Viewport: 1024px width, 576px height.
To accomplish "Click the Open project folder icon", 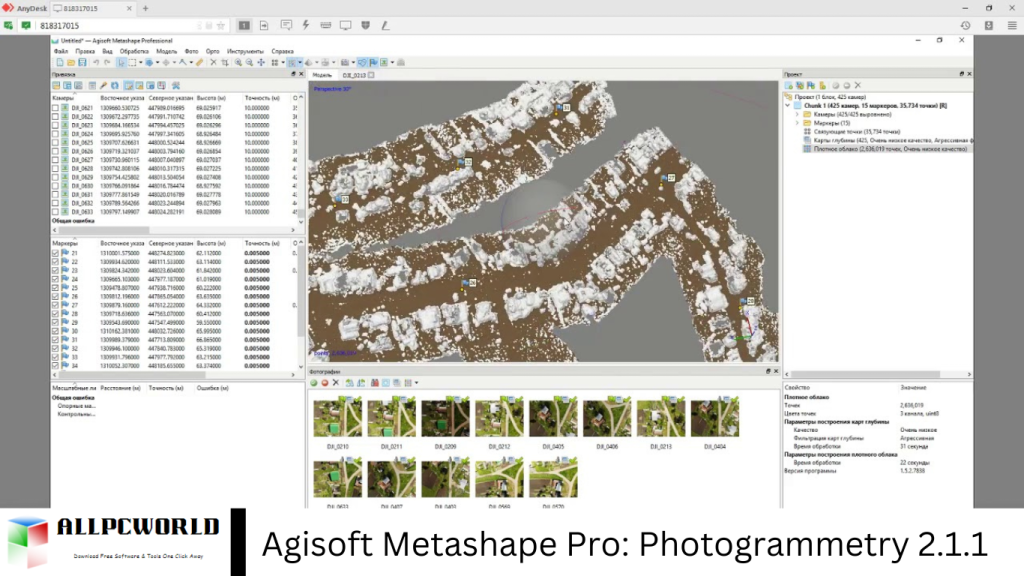I will pyautogui.click(x=71, y=63).
